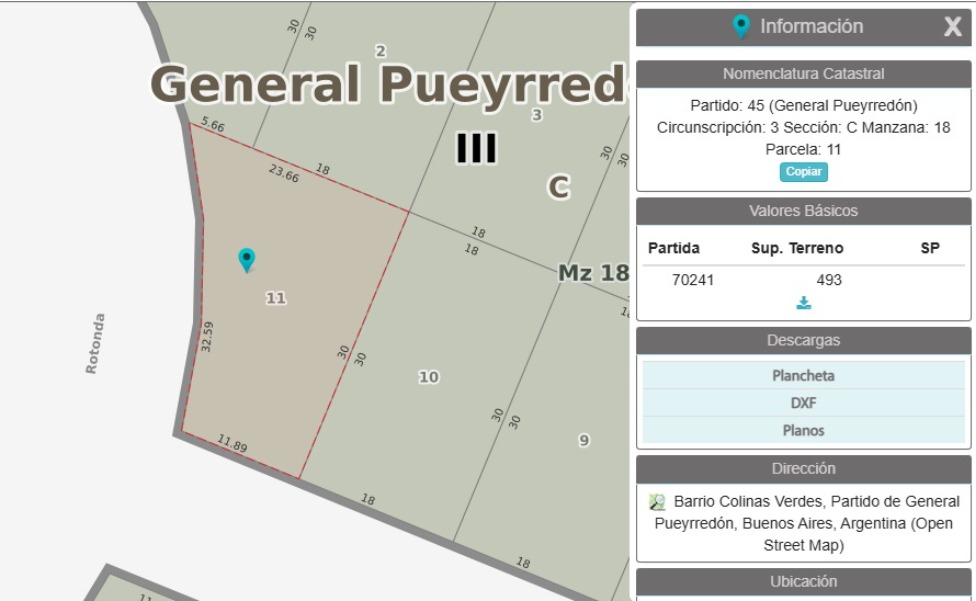Close the Información panel with the X
976x601 pixels.
tap(952, 27)
